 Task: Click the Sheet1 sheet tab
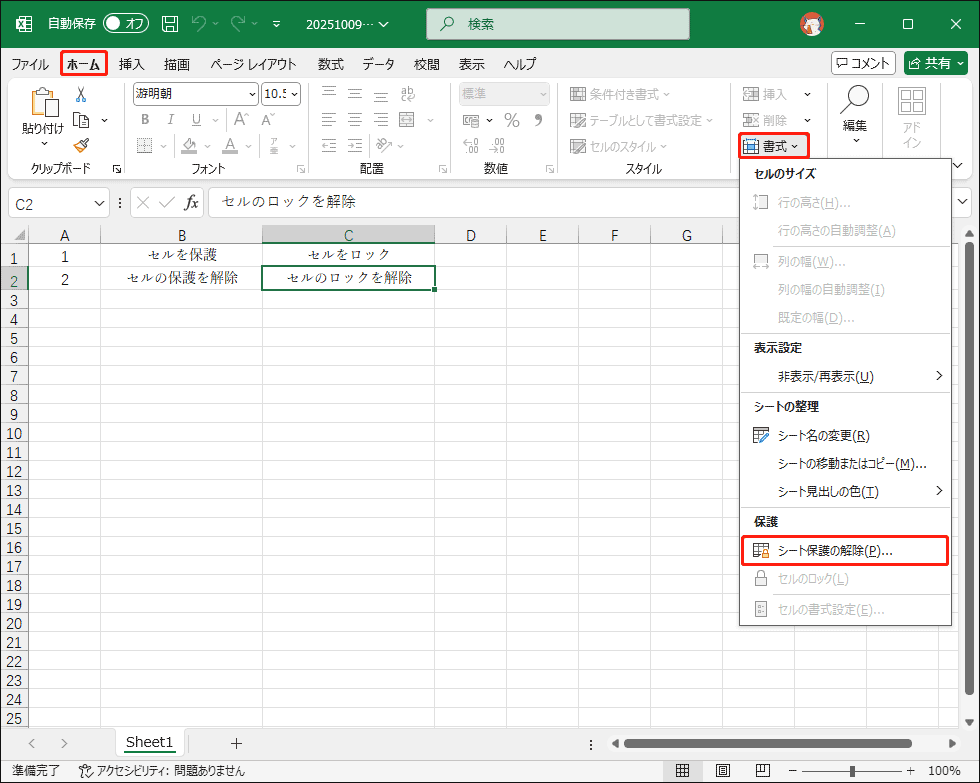click(x=149, y=742)
